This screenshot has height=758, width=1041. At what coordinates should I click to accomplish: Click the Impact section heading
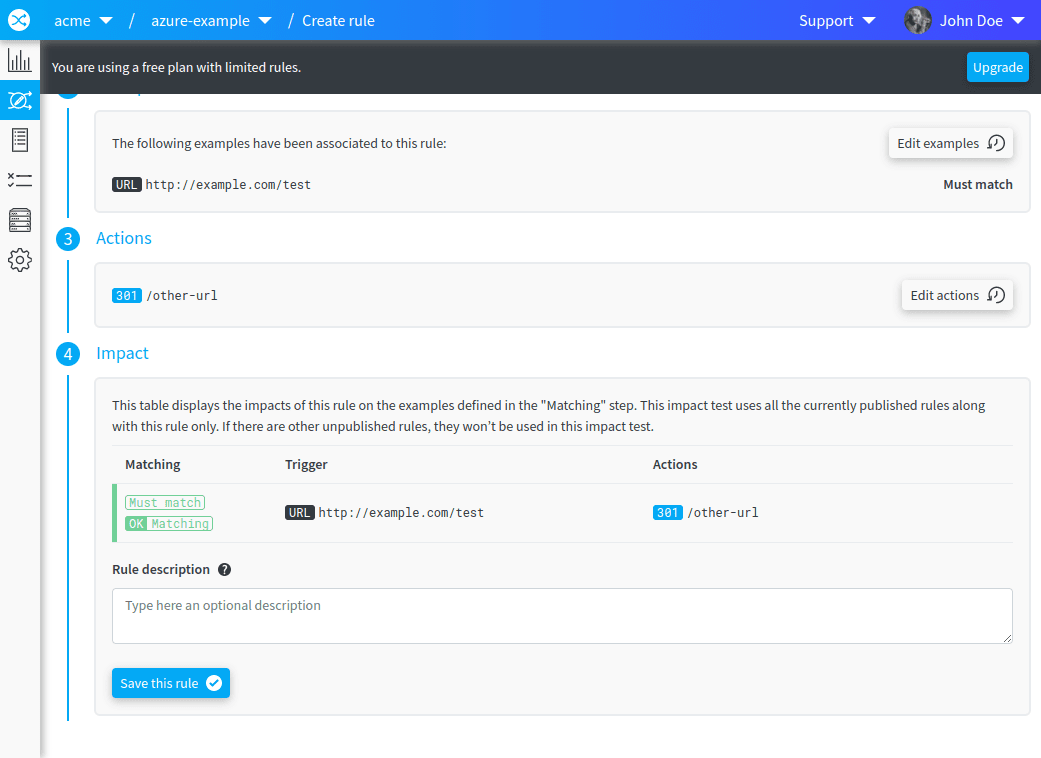[122, 353]
